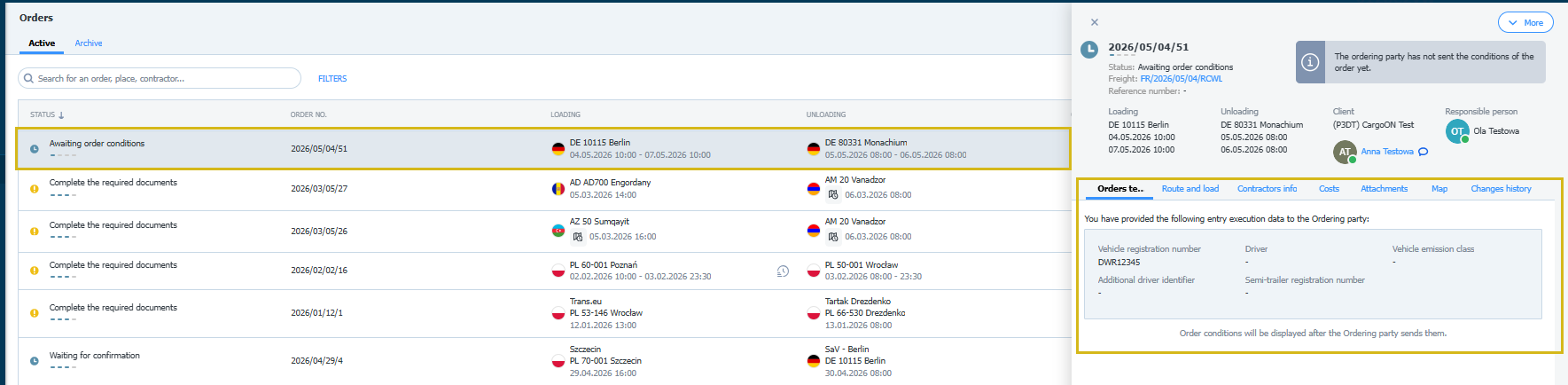Click the schedule history icon in Poznań row
The image size is (1568, 385).
[x=783, y=271]
